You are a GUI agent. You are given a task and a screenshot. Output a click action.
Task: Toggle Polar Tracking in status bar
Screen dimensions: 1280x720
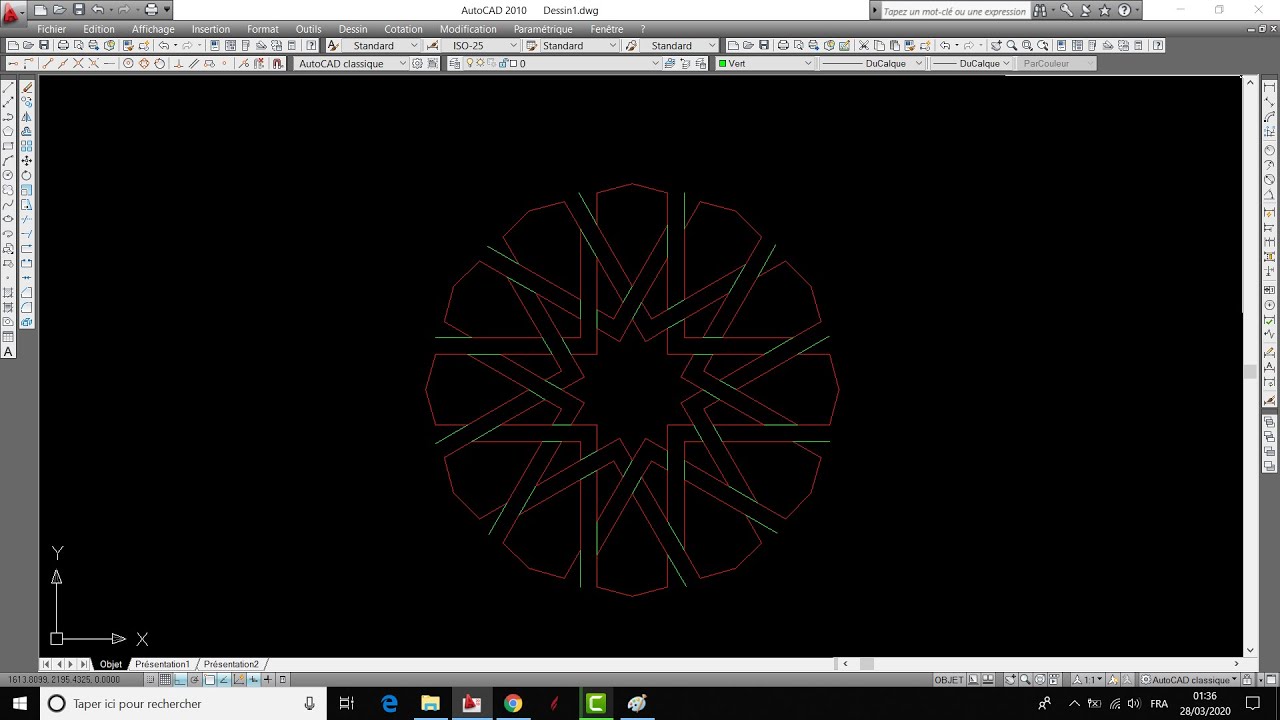194,679
